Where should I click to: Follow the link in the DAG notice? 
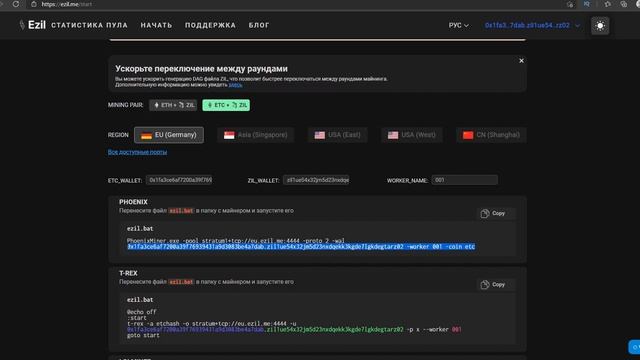pos(235,85)
